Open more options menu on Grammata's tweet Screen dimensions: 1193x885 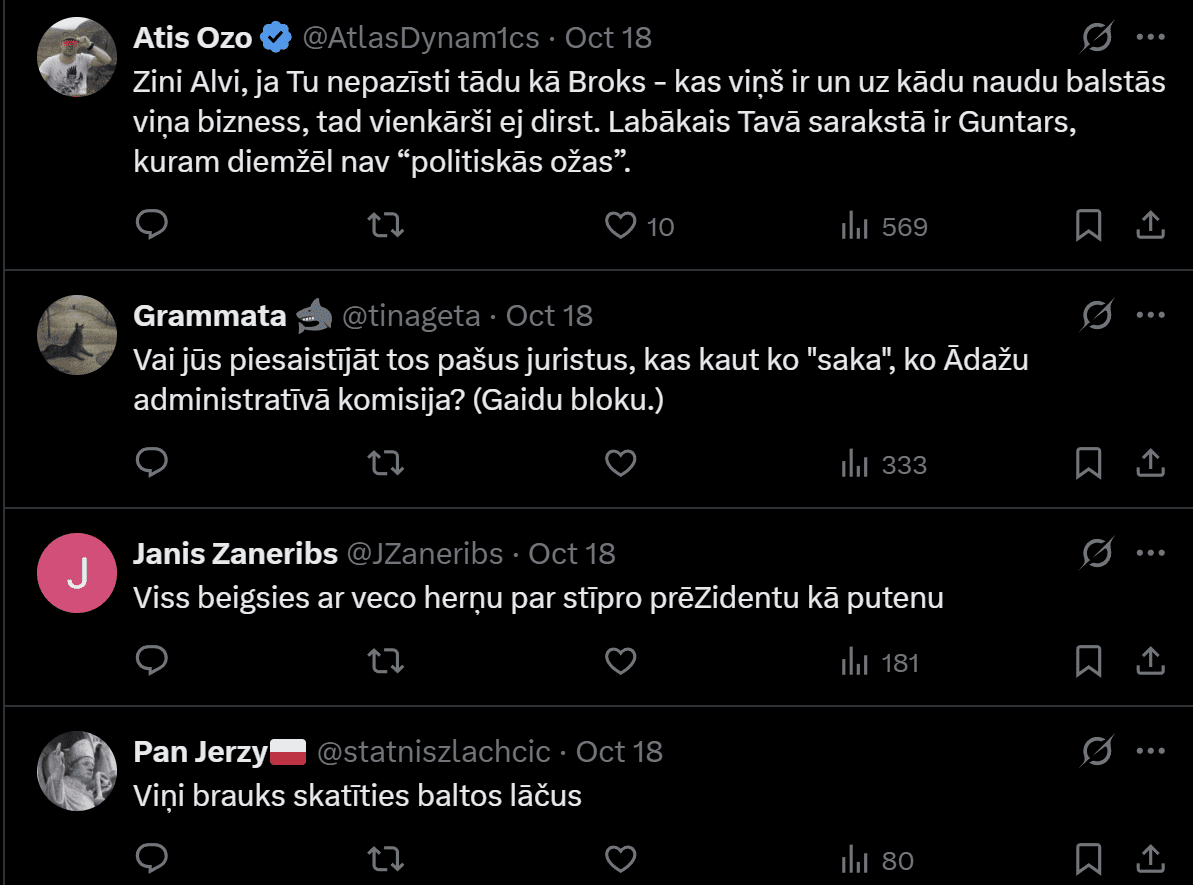1151,315
